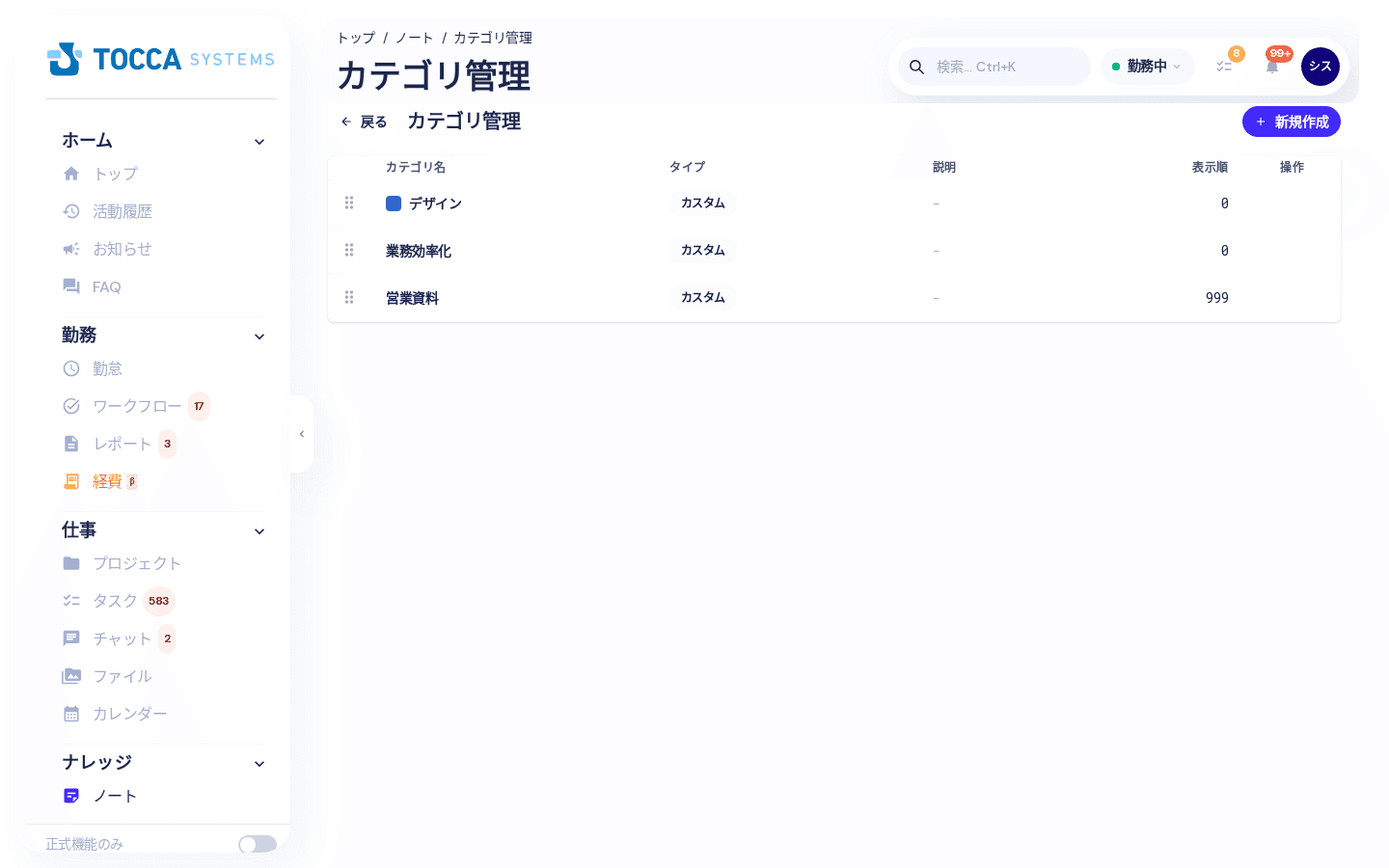Click the checklist icon beside タスク
Image resolution: width=1389 pixels, height=868 pixels.
point(71,601)
